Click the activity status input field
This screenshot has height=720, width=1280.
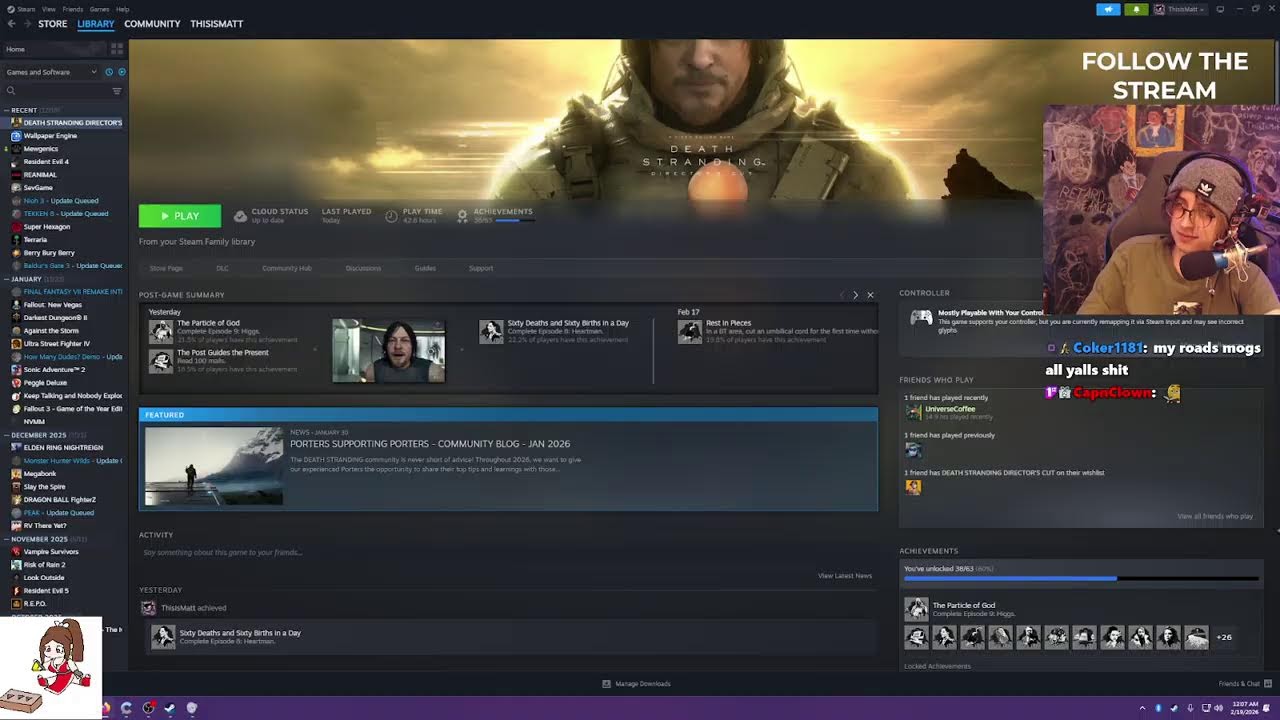click(508, 552)
